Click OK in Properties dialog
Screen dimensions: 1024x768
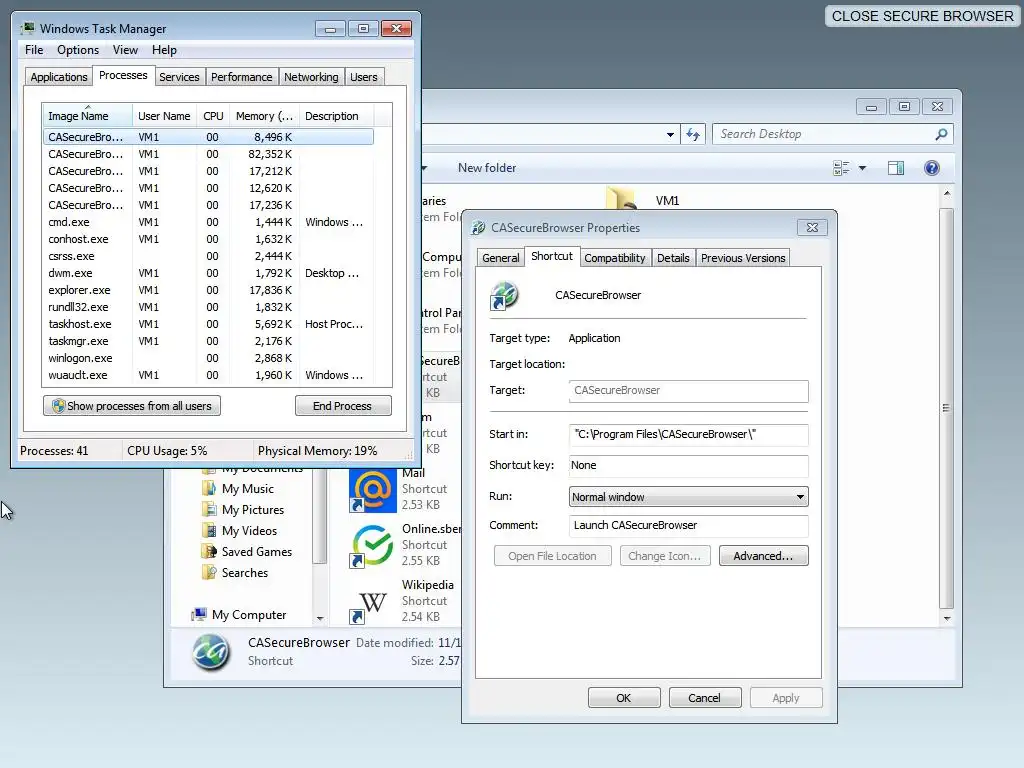coord(624,697)
